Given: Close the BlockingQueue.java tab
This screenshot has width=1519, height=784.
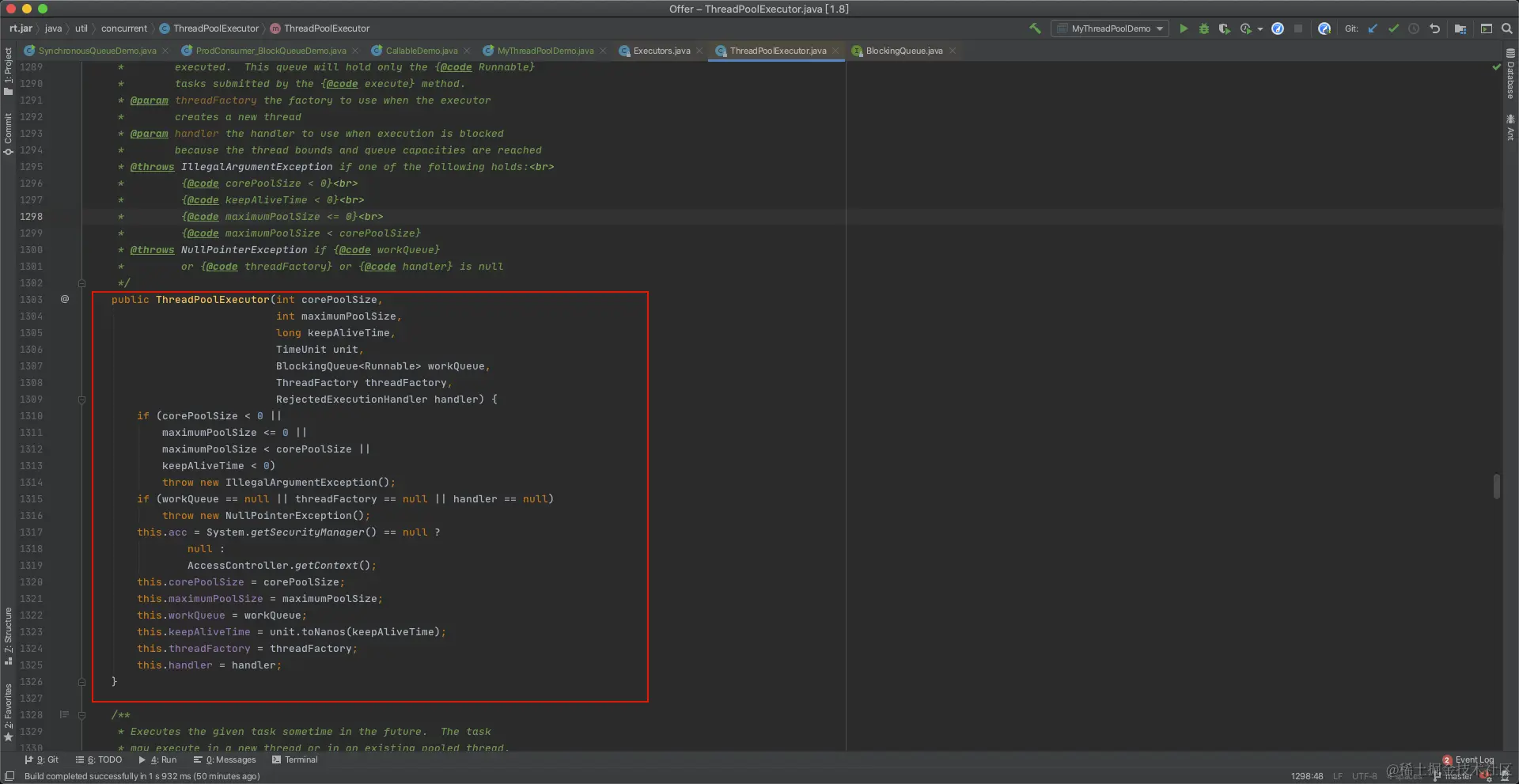Looking at the screenshot, I should pyautogui.click(x=953, y=51).
